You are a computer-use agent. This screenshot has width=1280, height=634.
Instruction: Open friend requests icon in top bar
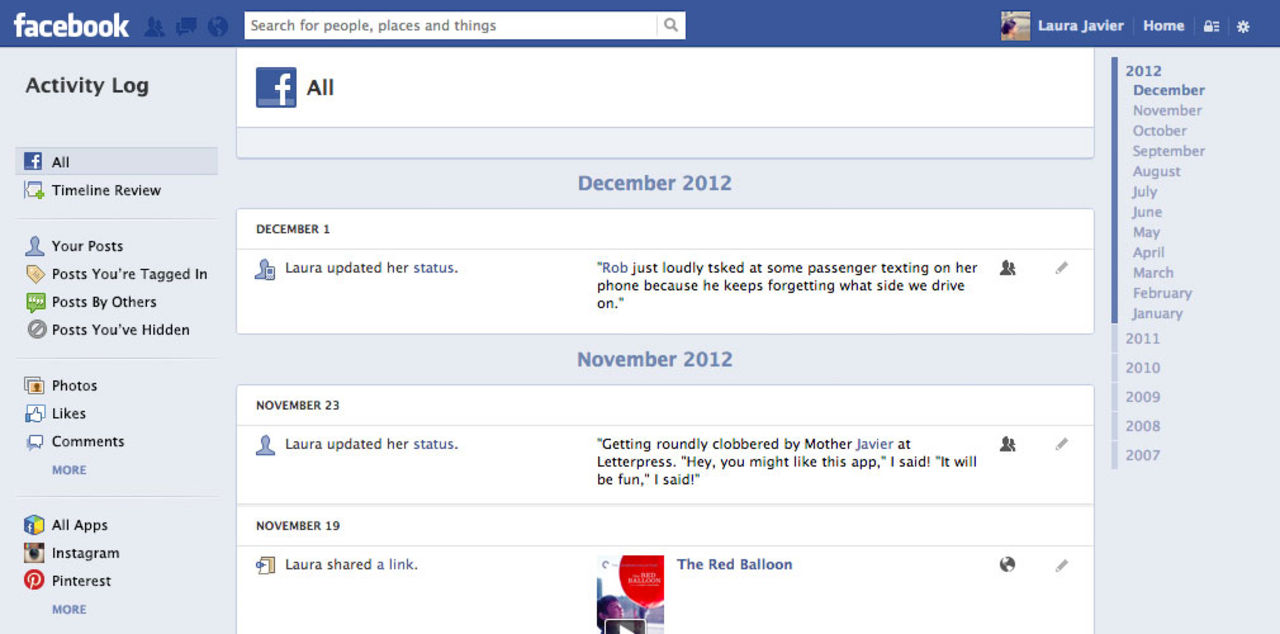[154, 26]
